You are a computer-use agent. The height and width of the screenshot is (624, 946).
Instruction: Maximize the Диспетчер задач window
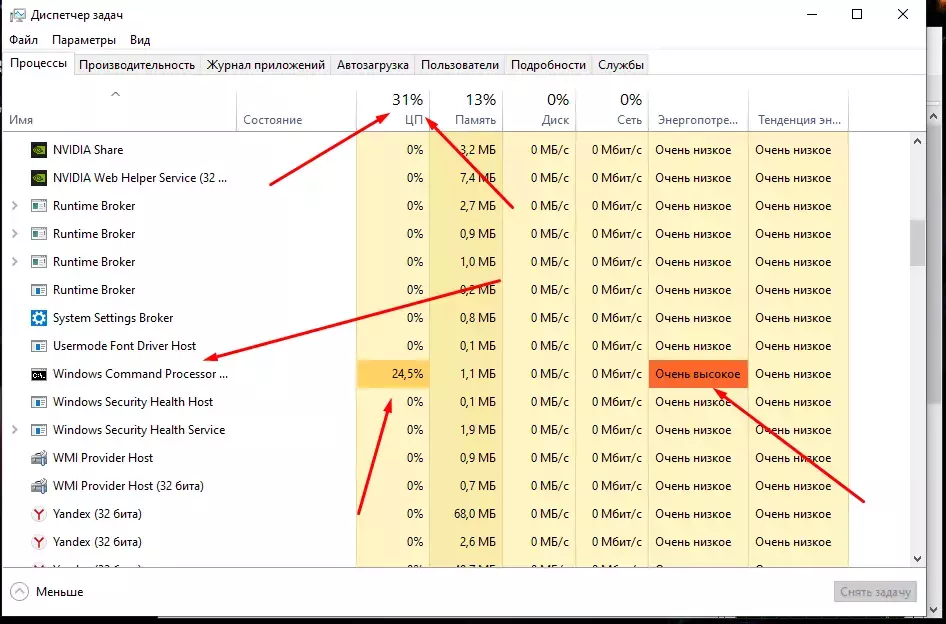coord(857,14)
